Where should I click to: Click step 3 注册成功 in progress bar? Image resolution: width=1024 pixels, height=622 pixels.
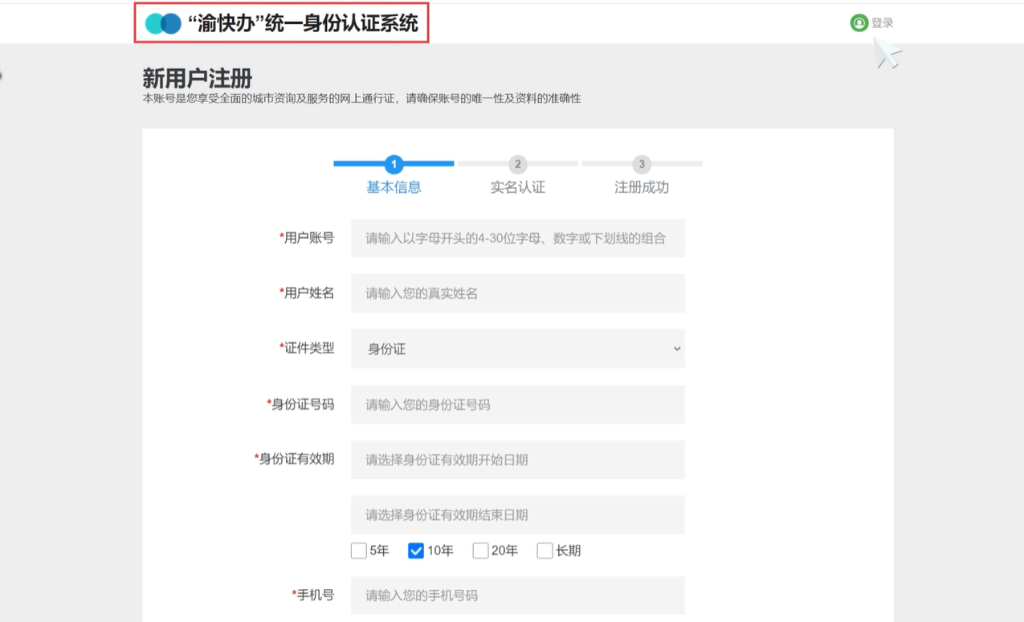pyautogui.click(x=642, y=176)
